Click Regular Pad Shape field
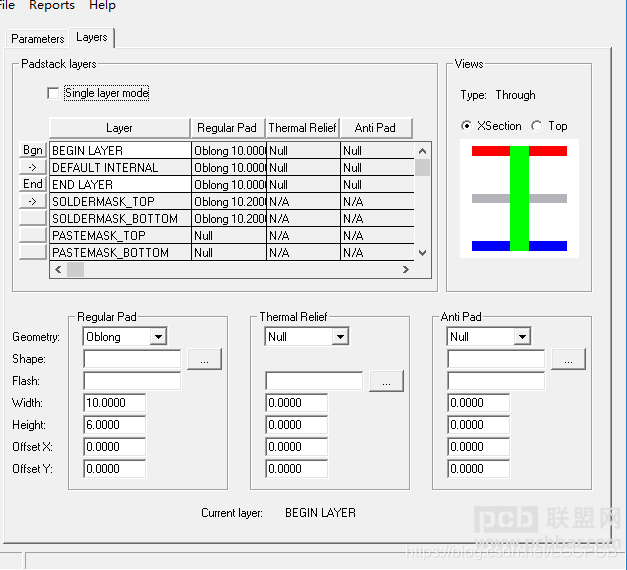Image resolution: width=627 pixels, height=570 pixels. pos(132,359)
